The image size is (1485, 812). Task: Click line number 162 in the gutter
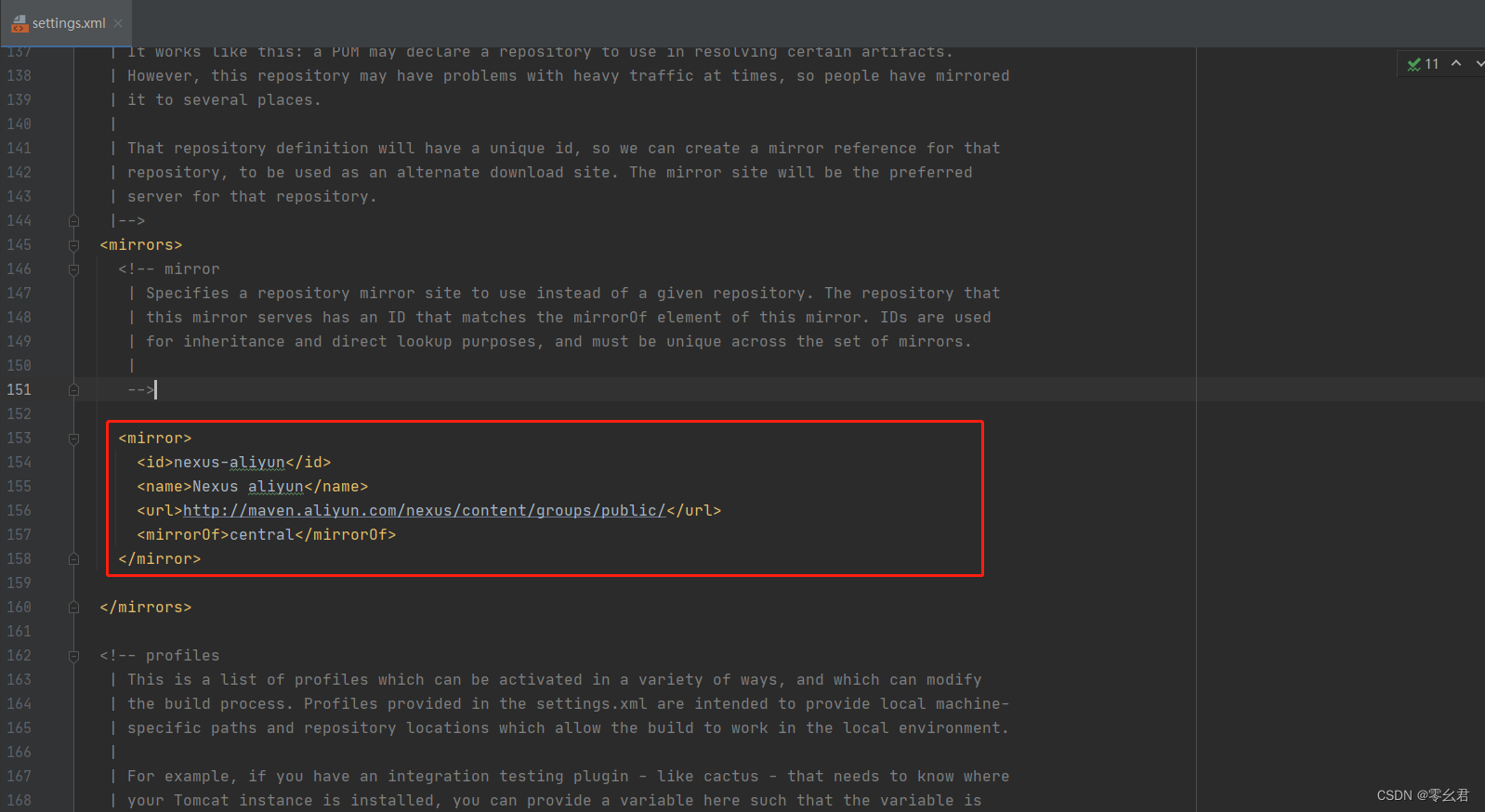19,656
